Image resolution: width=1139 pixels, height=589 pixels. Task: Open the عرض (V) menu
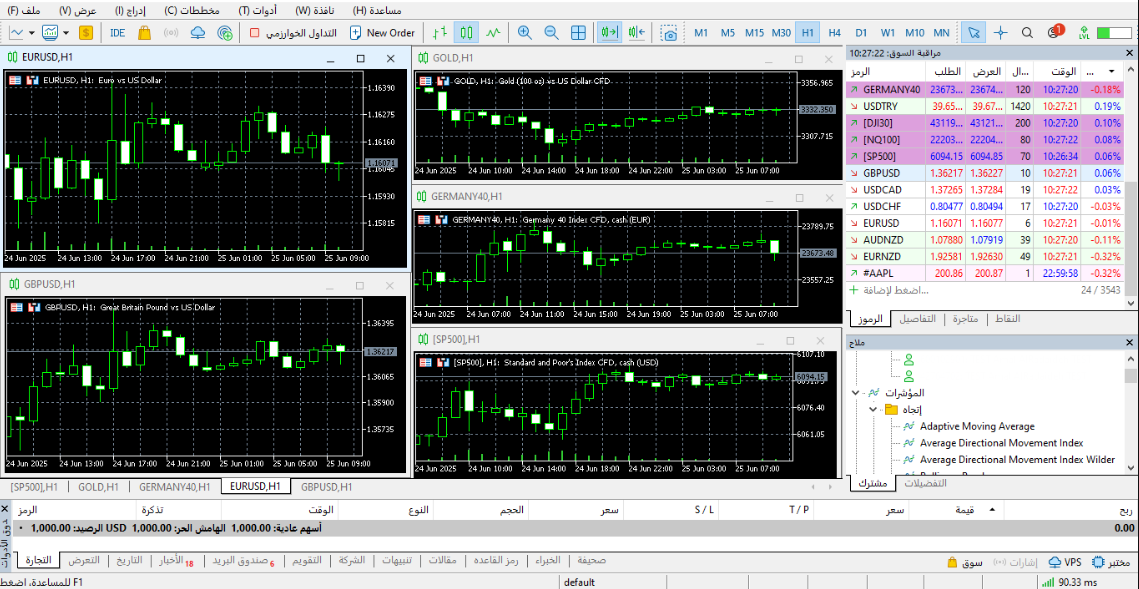(76, 11)
